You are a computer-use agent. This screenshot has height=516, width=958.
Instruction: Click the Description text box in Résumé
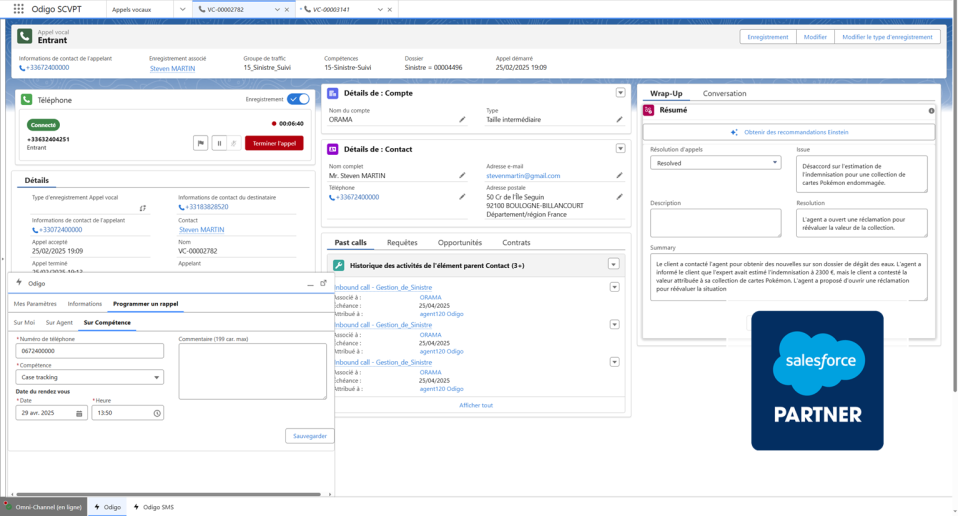coord(715,223)
